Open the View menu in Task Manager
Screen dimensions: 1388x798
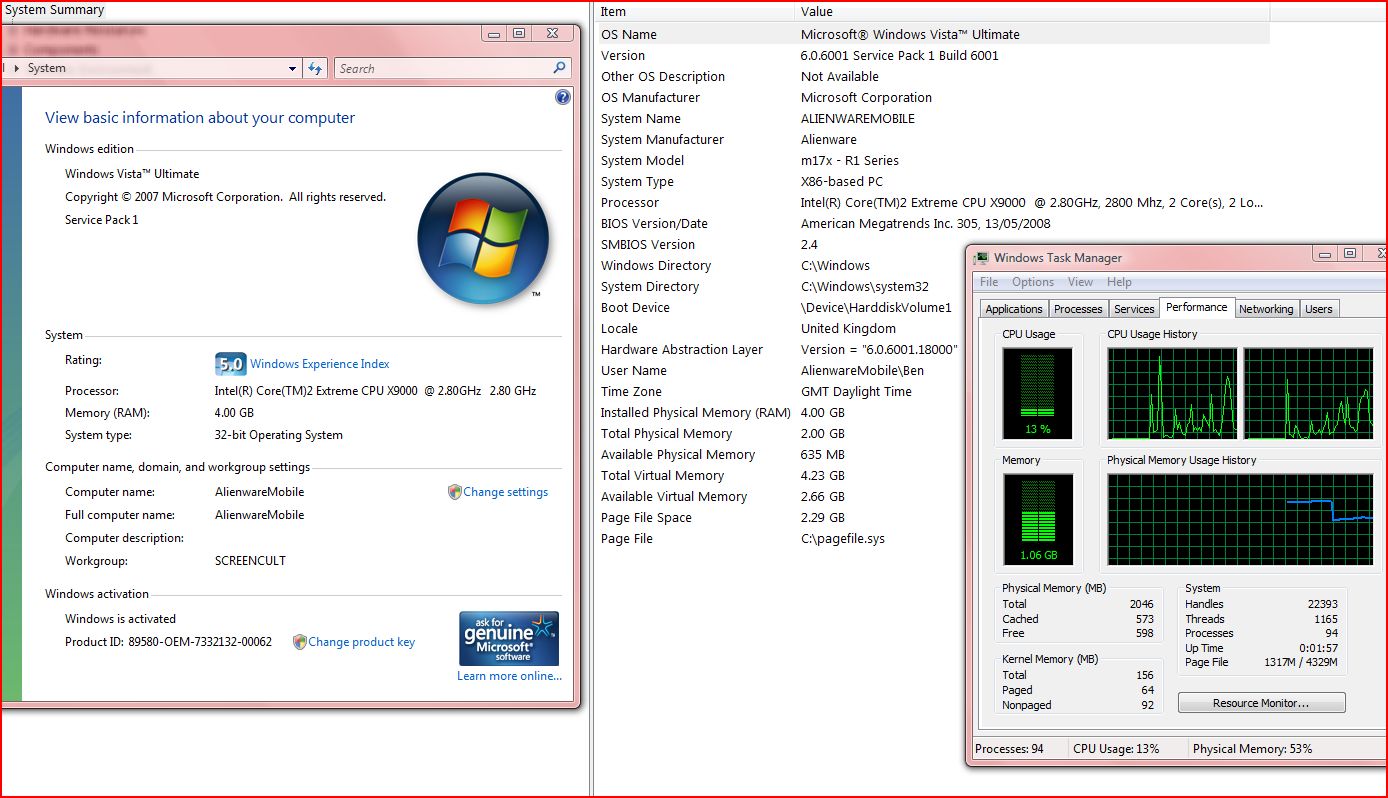tap(1081, 282)
